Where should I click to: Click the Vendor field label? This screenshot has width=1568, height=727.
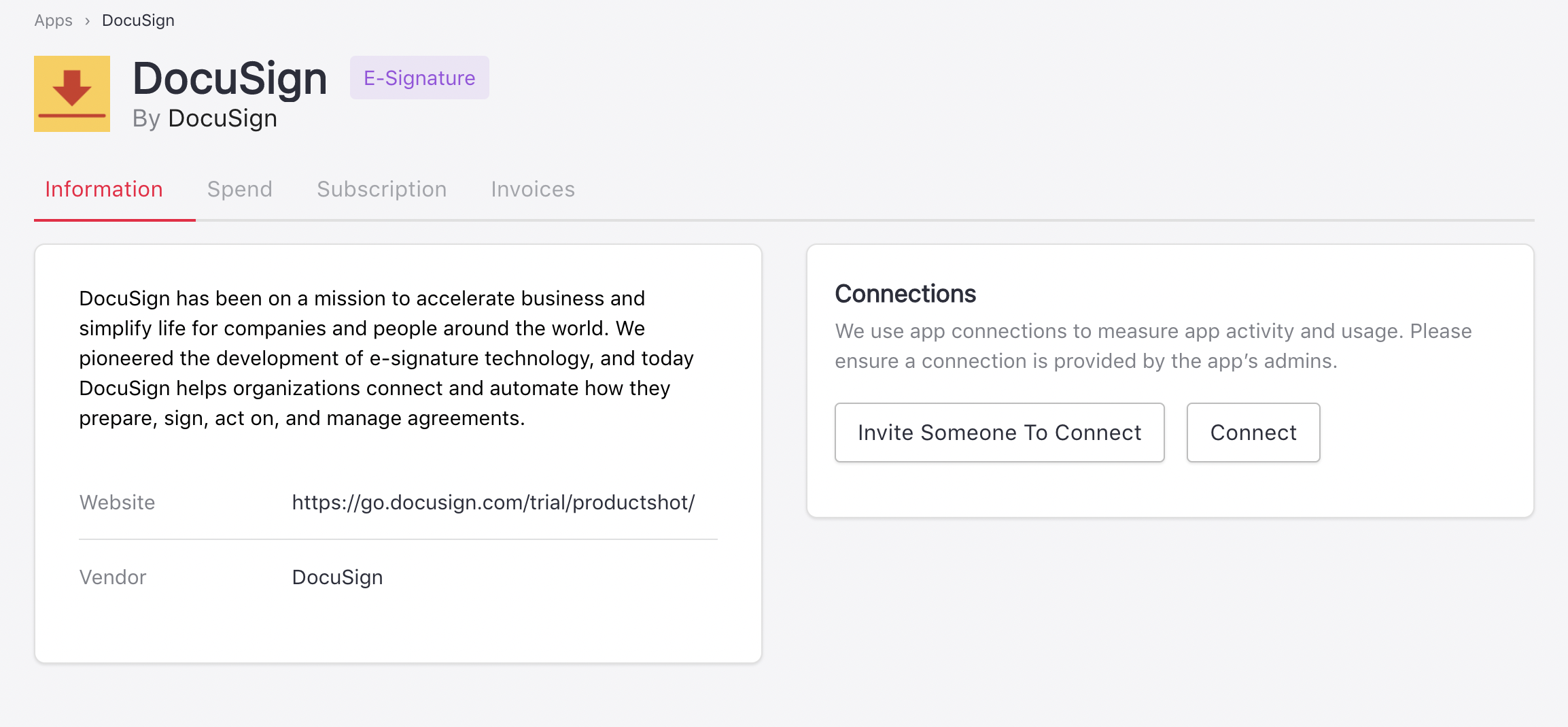[x=113, y=577]
